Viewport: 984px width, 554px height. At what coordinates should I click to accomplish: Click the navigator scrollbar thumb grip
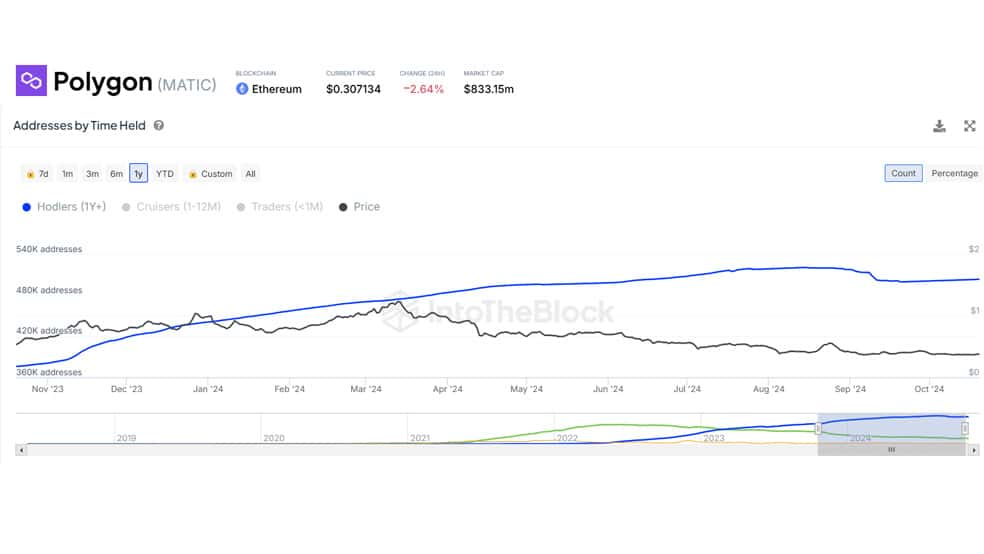pos(891,450)
